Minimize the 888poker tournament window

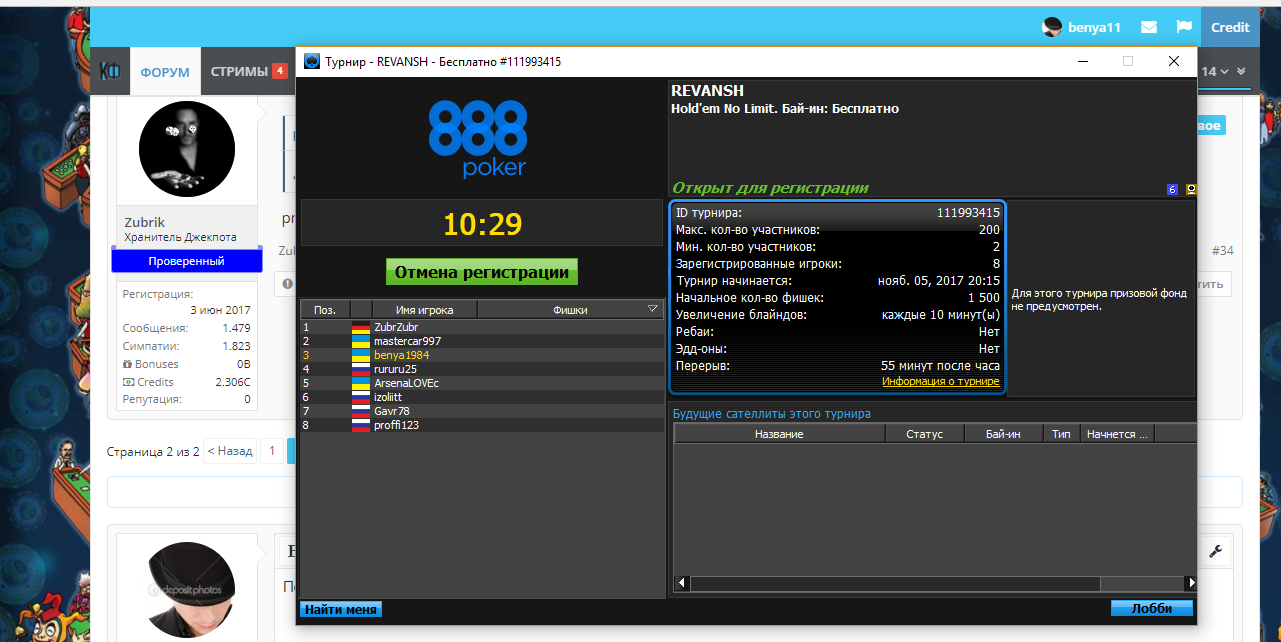[1082, 61]
